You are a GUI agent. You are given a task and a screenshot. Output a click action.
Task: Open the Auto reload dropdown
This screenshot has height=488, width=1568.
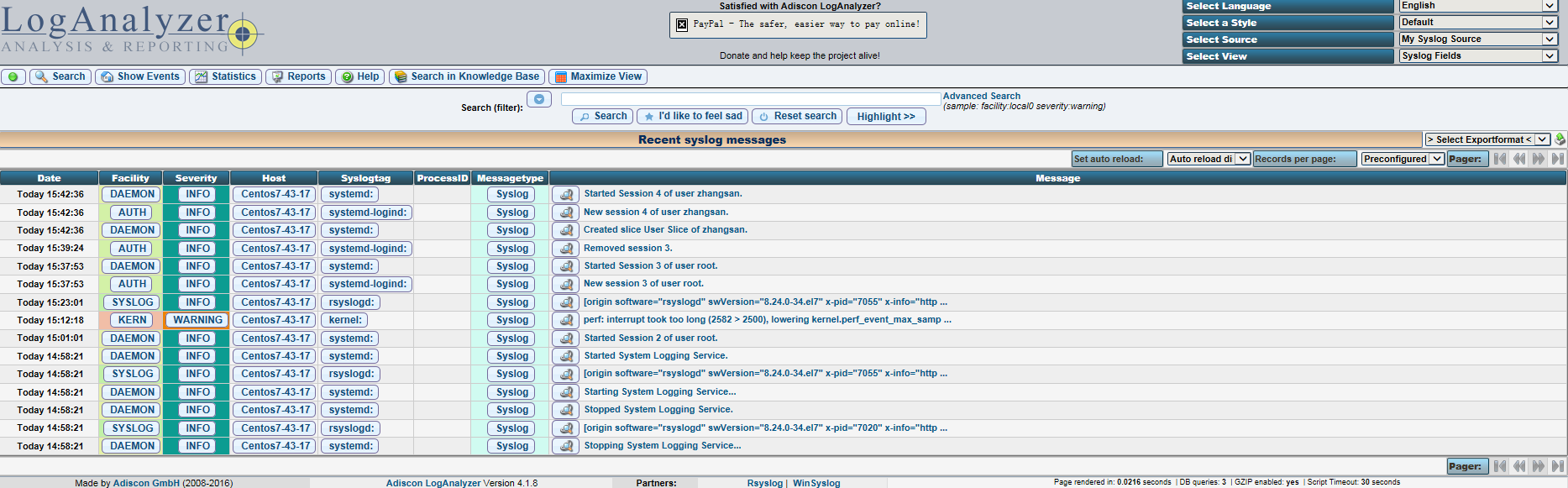(1209, 159)
